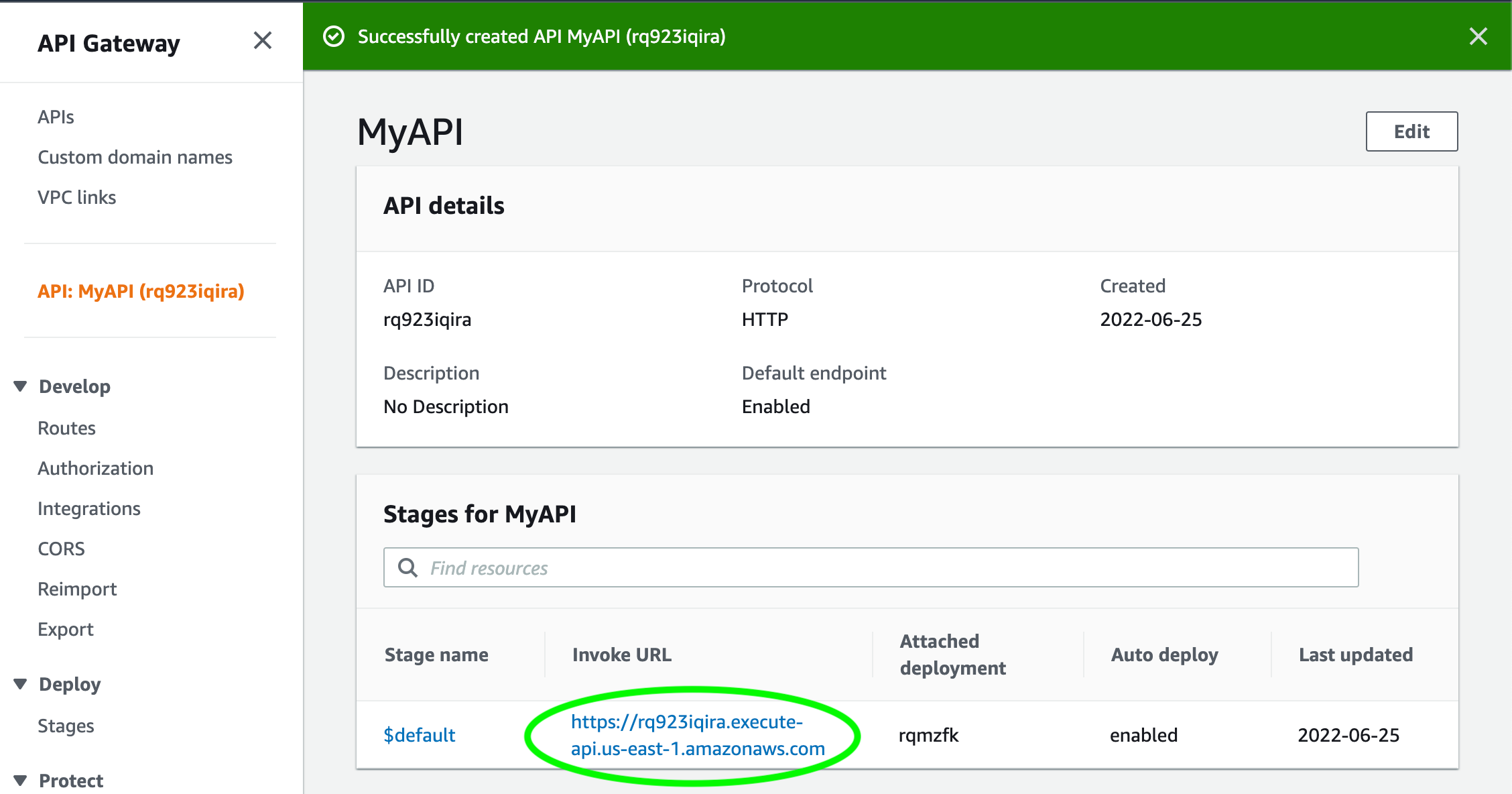Open Export under Develop
The height and width of the screenshot is (794, 1512).
pyautogui.click(x=65, y=629)
